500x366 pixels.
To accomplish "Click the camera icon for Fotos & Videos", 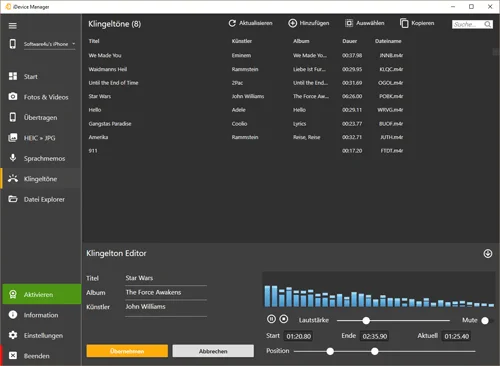I will 13,97.
